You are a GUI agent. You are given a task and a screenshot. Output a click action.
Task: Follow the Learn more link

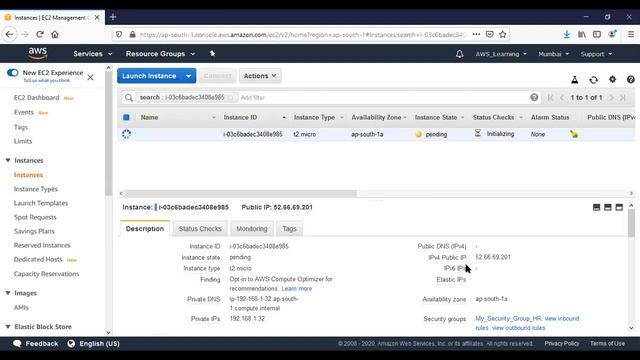click(297, 289)
